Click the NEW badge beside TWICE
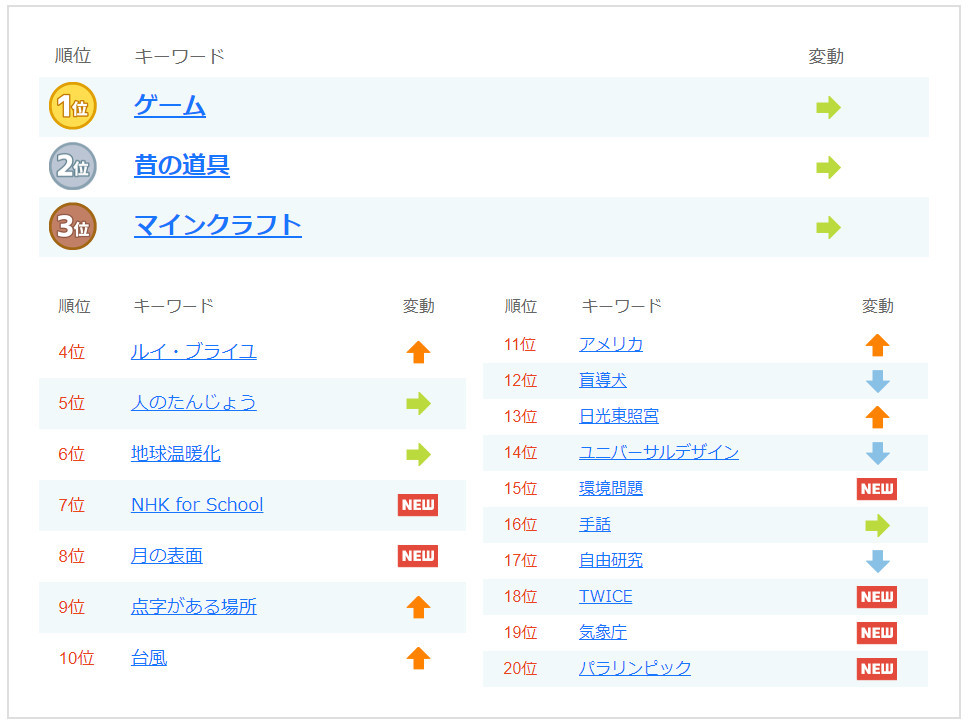 pos(876,597)
